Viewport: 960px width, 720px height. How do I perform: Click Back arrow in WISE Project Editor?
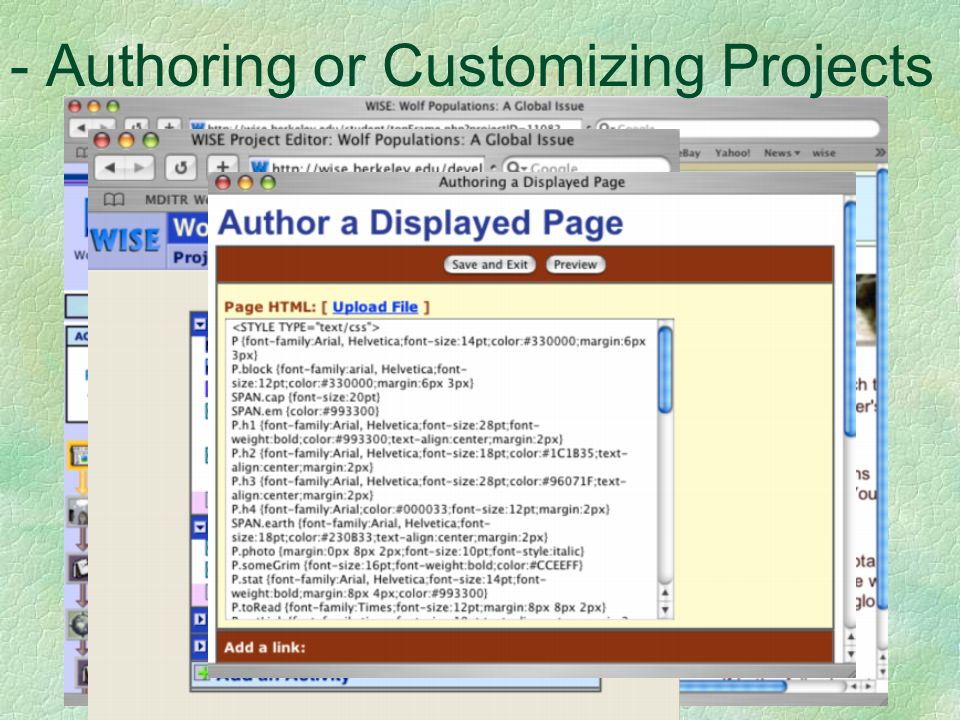pyautogui.click(x=110, y=167)
